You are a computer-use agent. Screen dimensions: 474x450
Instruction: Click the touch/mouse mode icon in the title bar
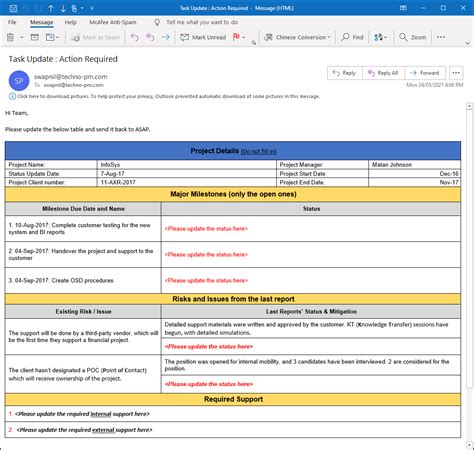(x=74, y=8)
